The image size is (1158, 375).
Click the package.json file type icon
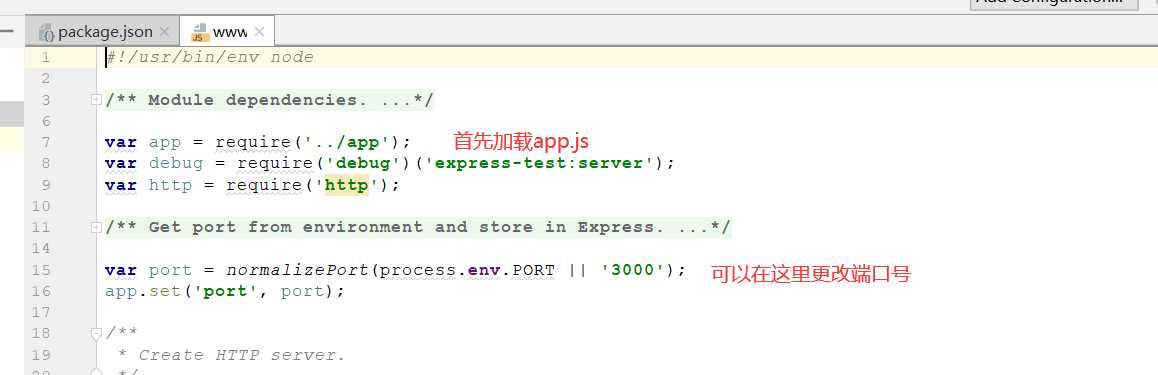[47, 32]
